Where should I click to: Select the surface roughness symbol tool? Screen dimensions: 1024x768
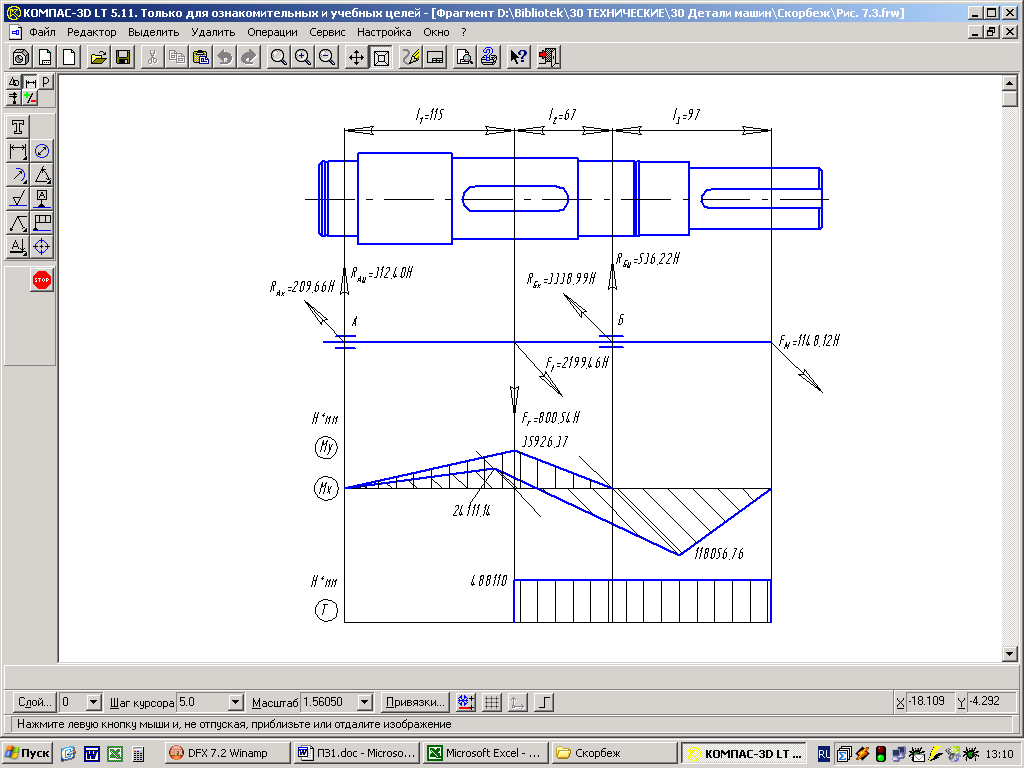18,199
